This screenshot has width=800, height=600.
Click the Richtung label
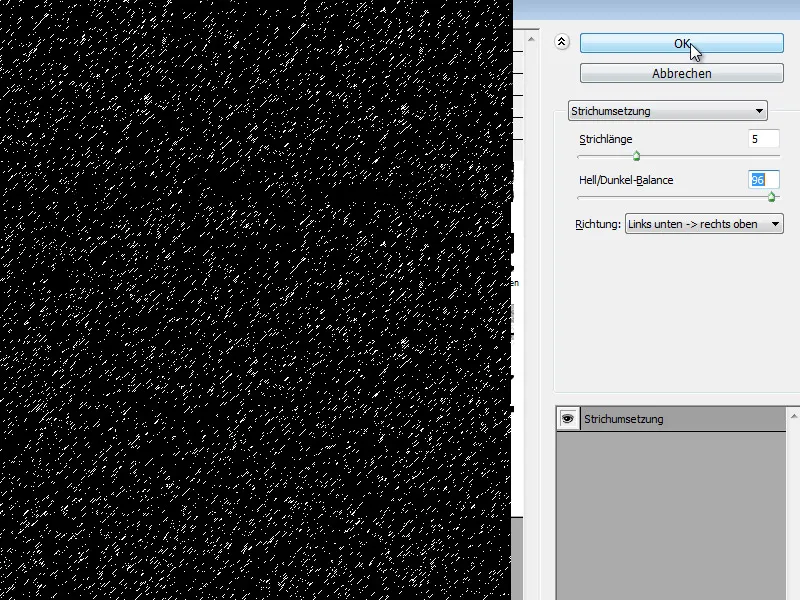click(597, 224)
